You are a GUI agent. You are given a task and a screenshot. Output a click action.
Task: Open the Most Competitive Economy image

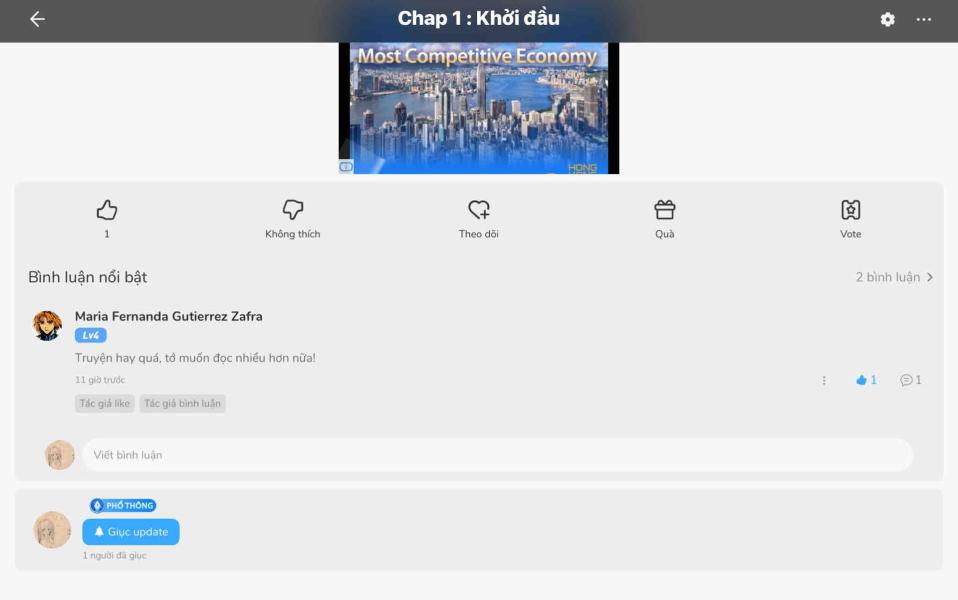[479, 108]
